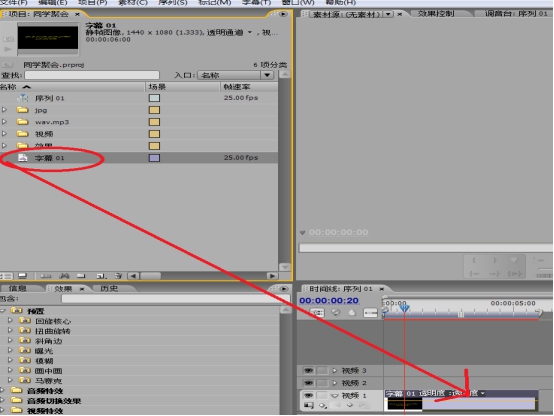This screenshot has width=554, height=416.
Task: Toggle timeline snap icon
Action: (317, 312)
